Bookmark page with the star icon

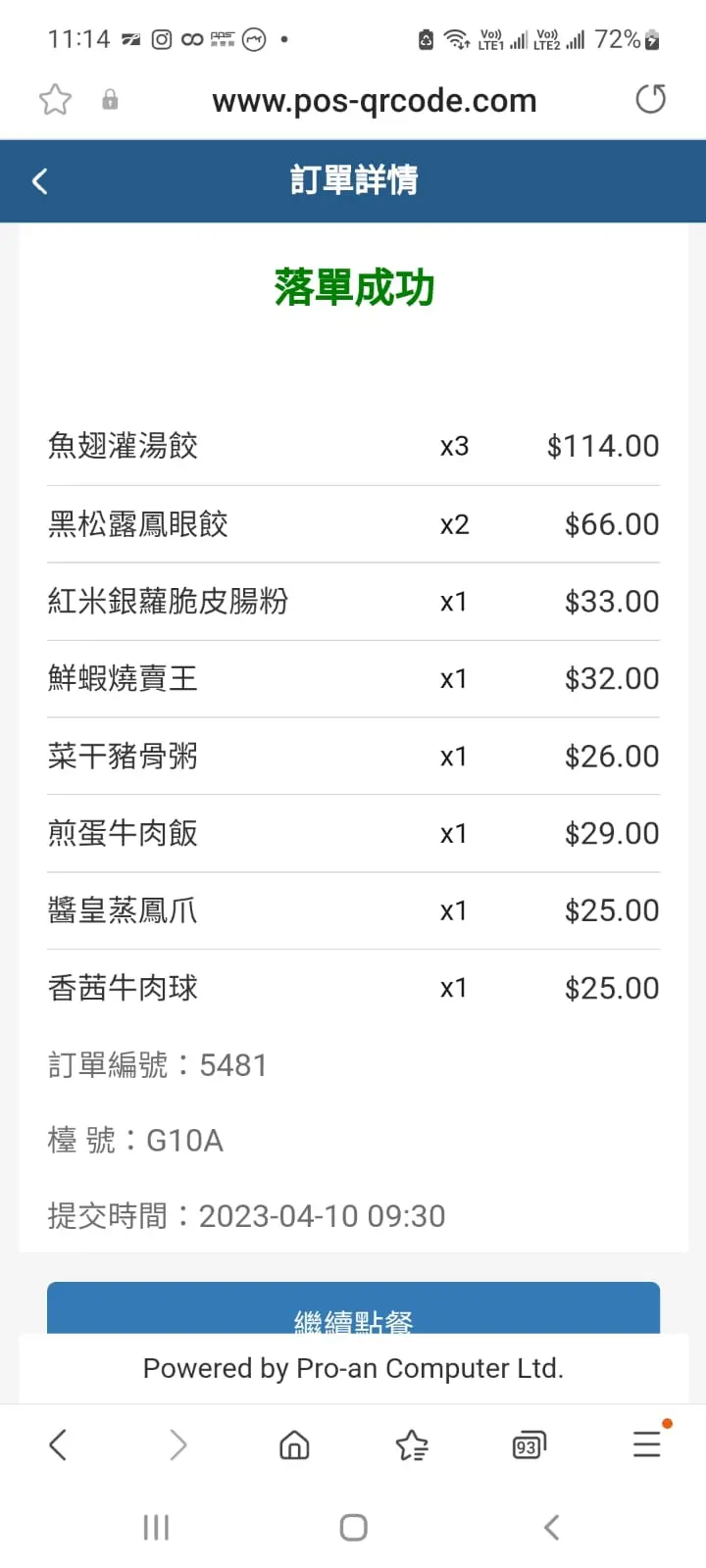[56, 100]
